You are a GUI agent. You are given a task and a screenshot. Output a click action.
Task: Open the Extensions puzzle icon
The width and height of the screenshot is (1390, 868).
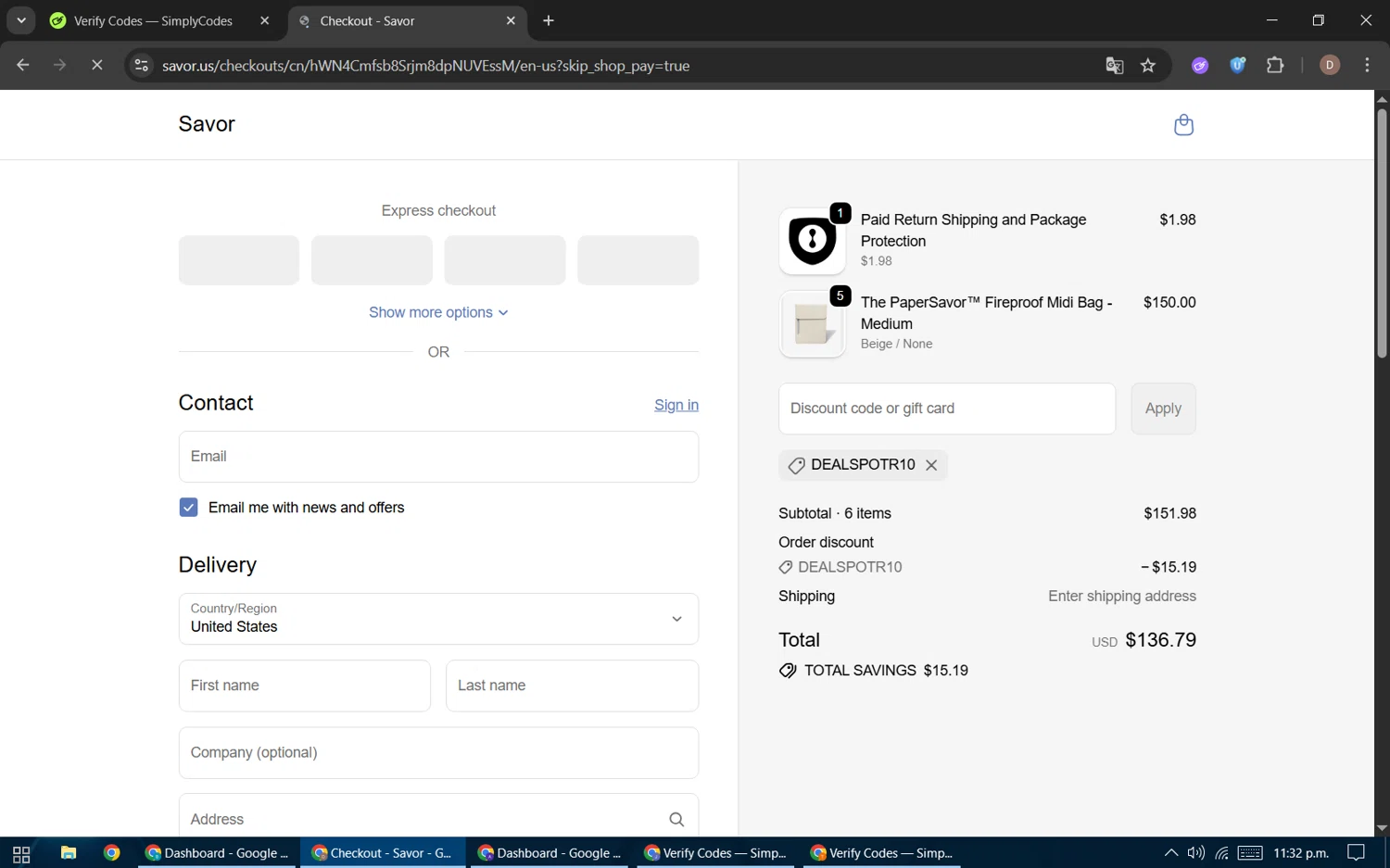pyautogui.click(x=1275, y=66)
